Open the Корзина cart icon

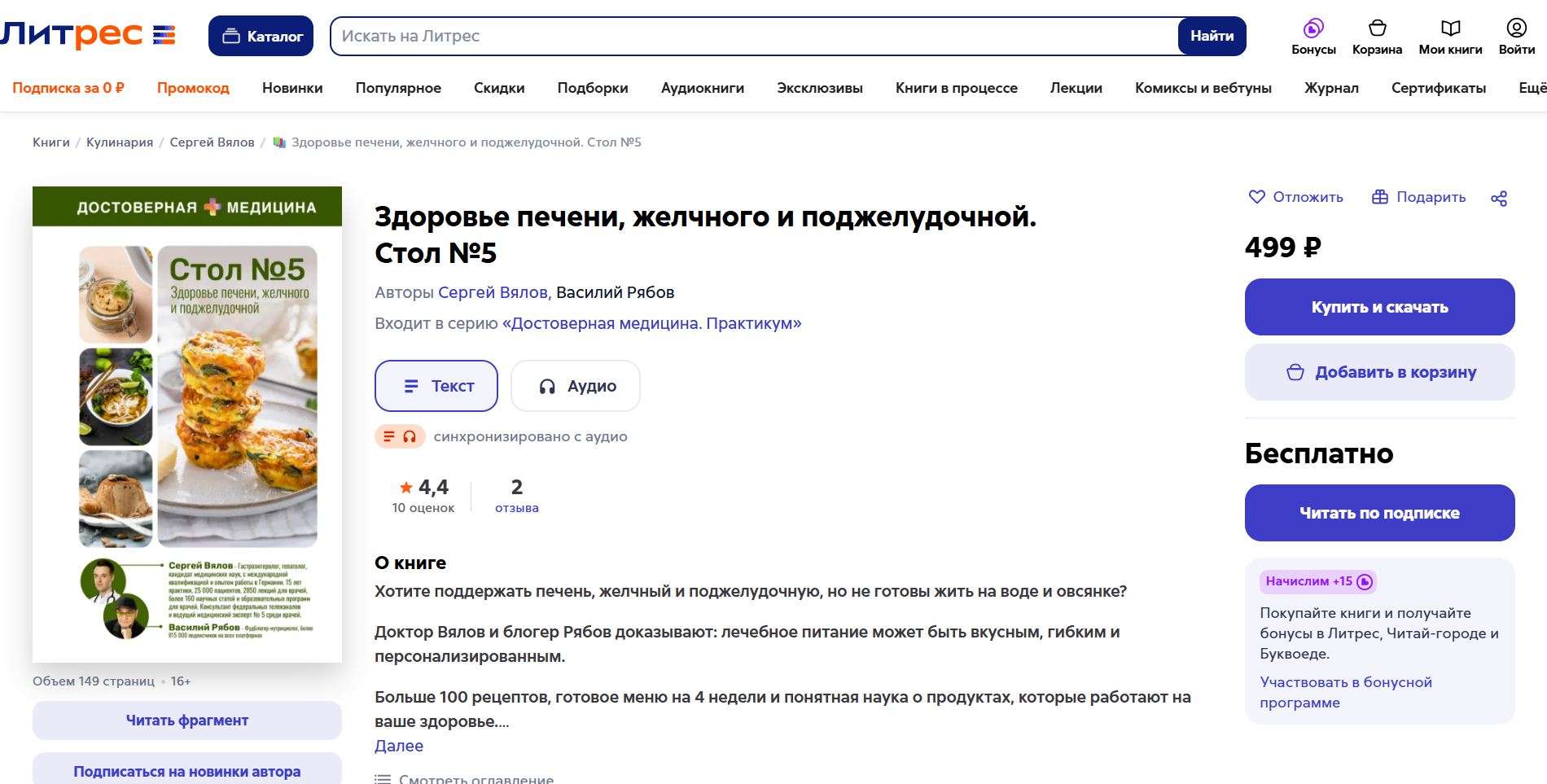(1377, 28)
